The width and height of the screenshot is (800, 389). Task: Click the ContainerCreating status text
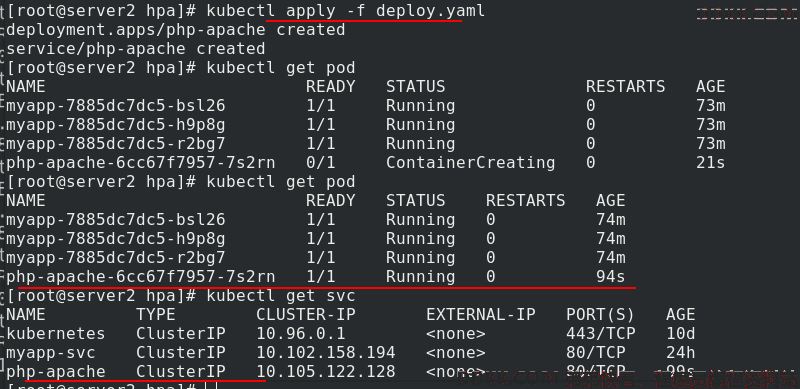(470, 162)
